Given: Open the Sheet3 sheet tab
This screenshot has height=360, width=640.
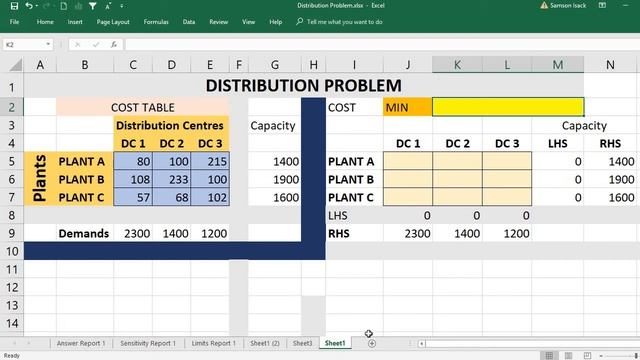Looking at the screenshot, I should pos(302,343).
